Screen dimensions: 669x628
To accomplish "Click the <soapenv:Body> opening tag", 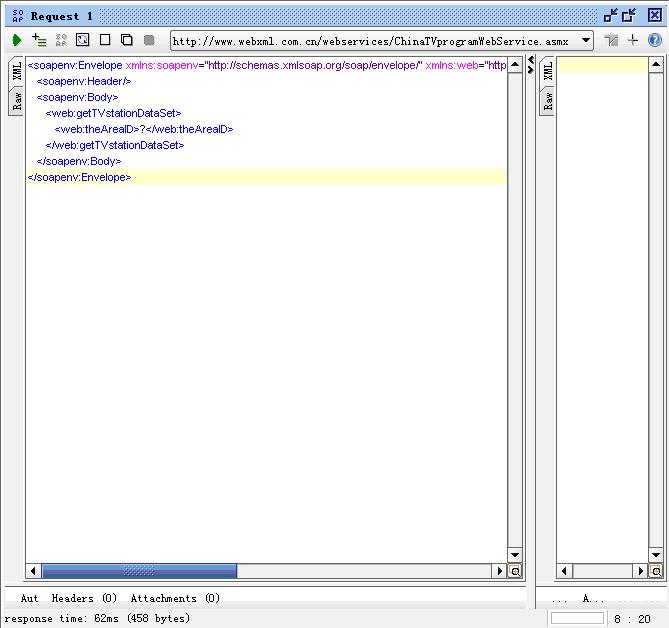I will coord(77,97).
